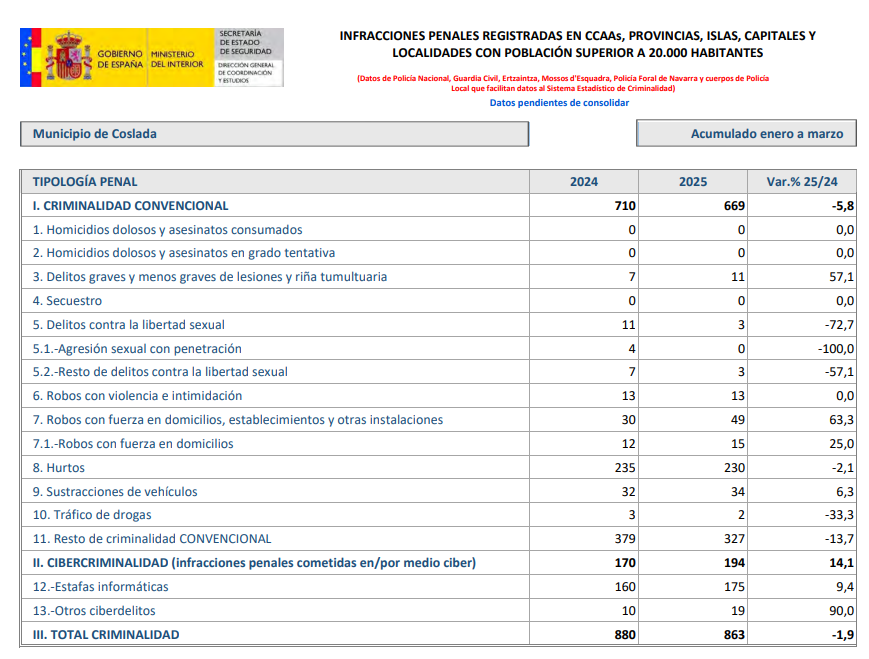869x659 pixels.
Task: Select '9. Sustracciones de vehículos'
Action: tap(115, 491)
